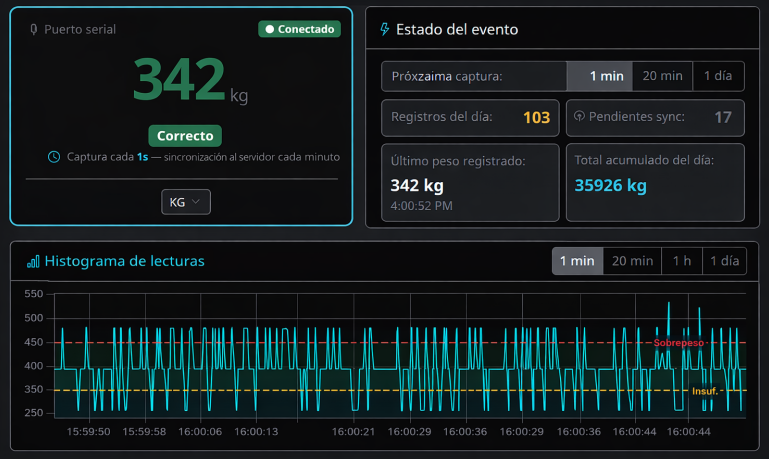Click the timestamp 4:00:52 PM
The height and width of the screenshot is (459, 769).
pos(421,206)
